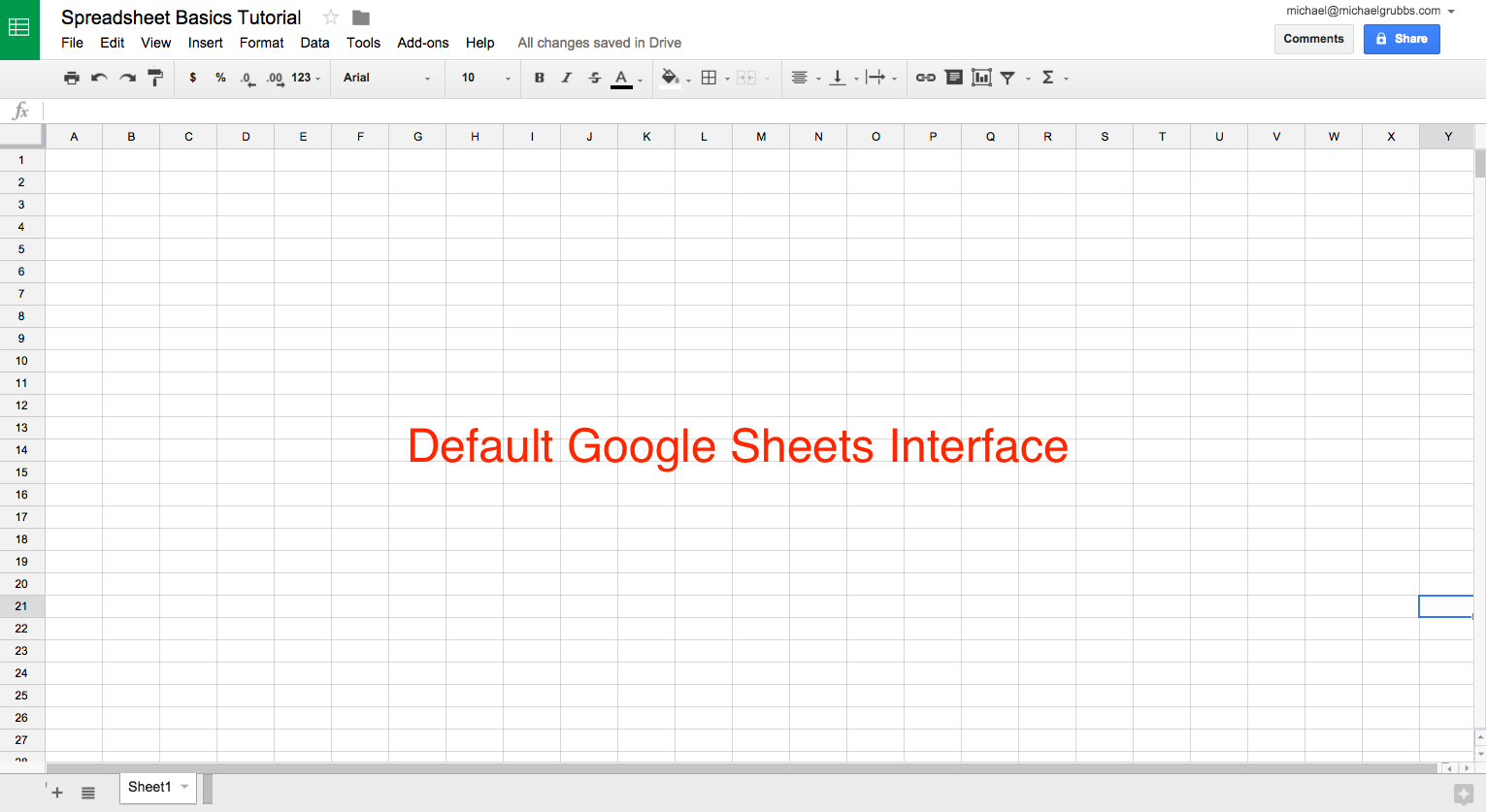Undo the last action
The height and width of the screenshot is (812, 1486).
click(99, 78)
